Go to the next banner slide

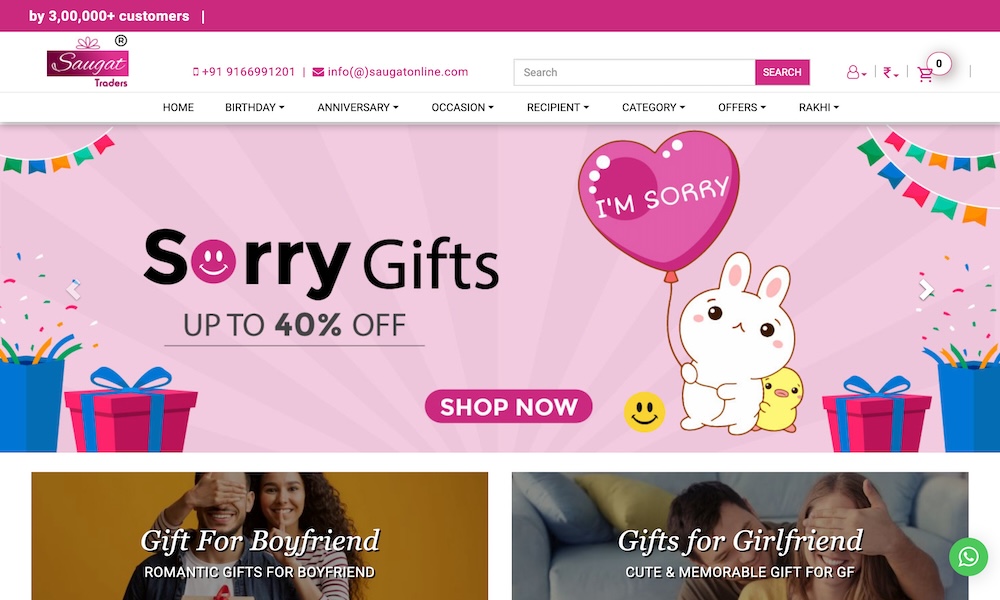pos(925,290)
